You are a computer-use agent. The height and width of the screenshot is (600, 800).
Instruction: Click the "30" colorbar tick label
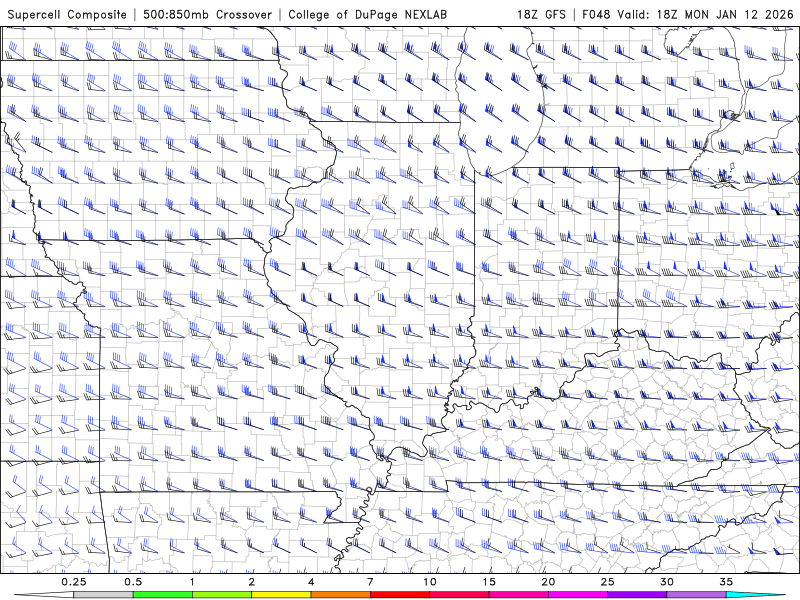[666, 582]
